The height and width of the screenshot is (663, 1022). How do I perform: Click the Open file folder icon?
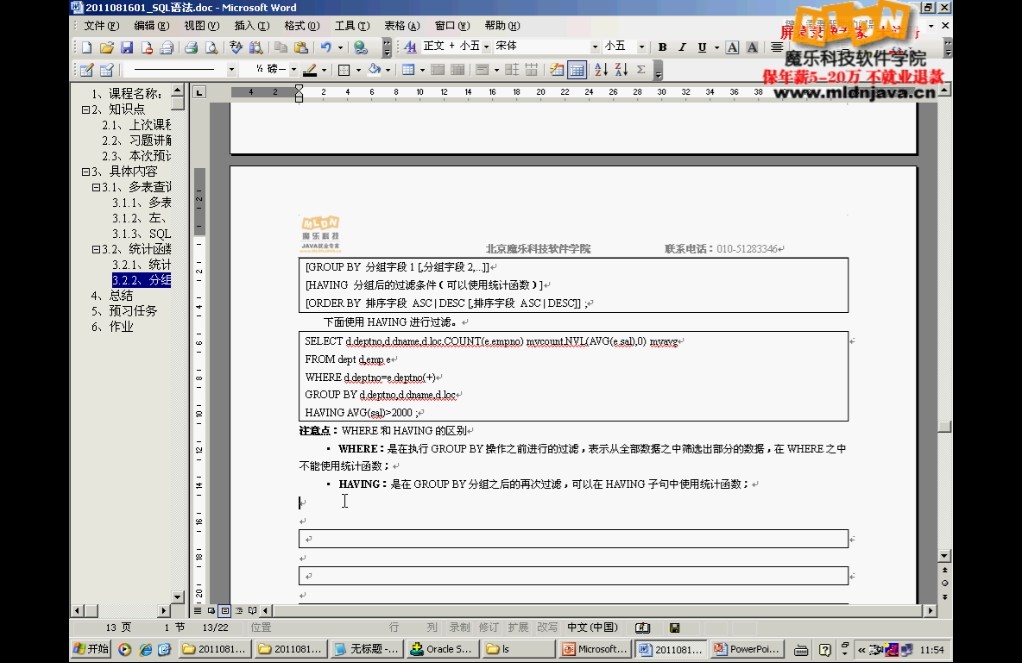pos(106,47)
